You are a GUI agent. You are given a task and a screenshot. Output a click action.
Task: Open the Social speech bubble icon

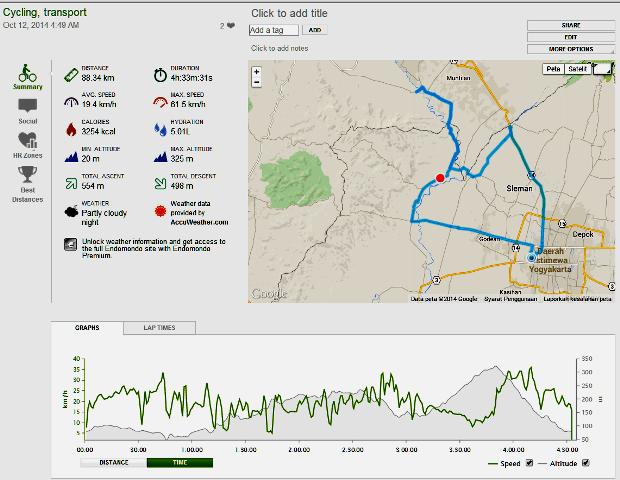tap(27, 106)
